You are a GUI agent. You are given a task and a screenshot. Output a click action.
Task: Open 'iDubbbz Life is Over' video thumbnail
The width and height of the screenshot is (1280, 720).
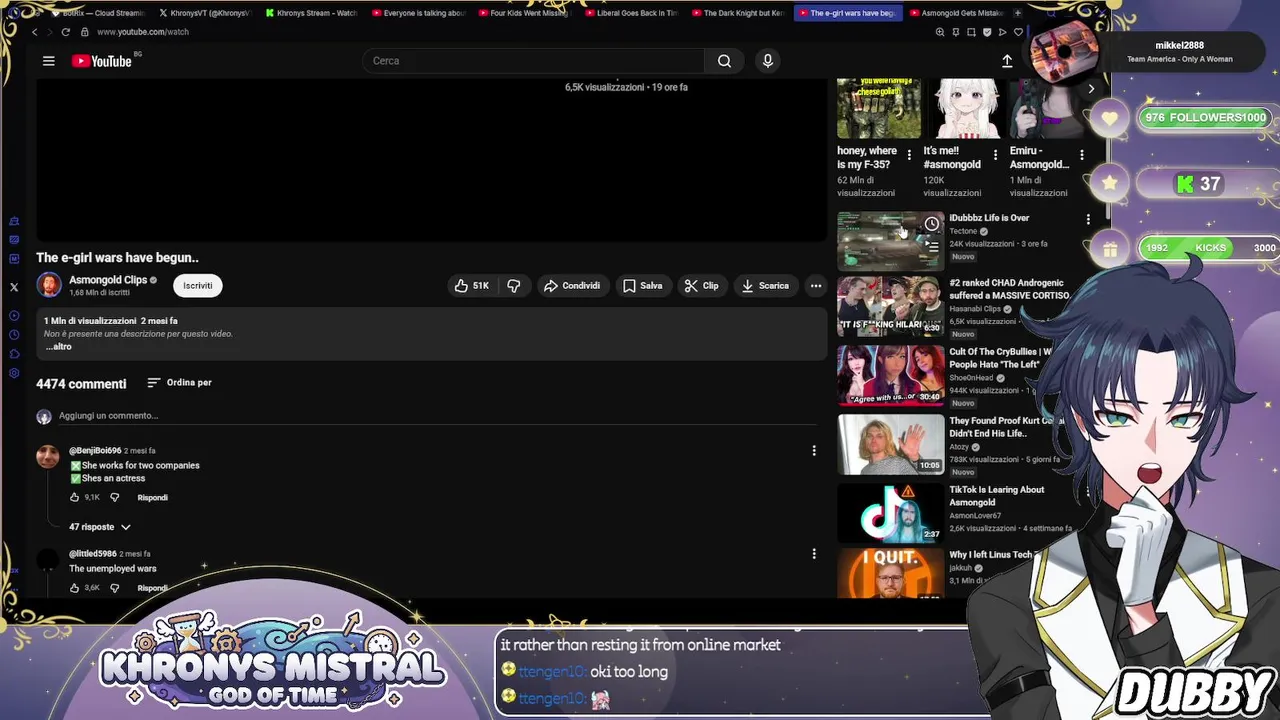(890, 240)
